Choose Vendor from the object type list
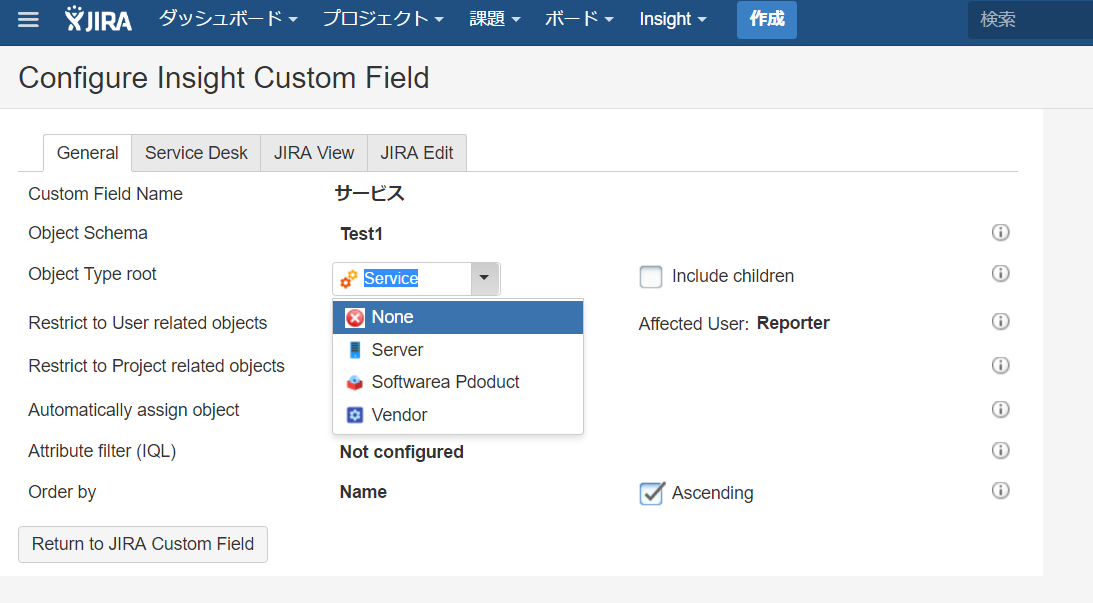Screen dimensions: 1093x603 coord(458,415)
